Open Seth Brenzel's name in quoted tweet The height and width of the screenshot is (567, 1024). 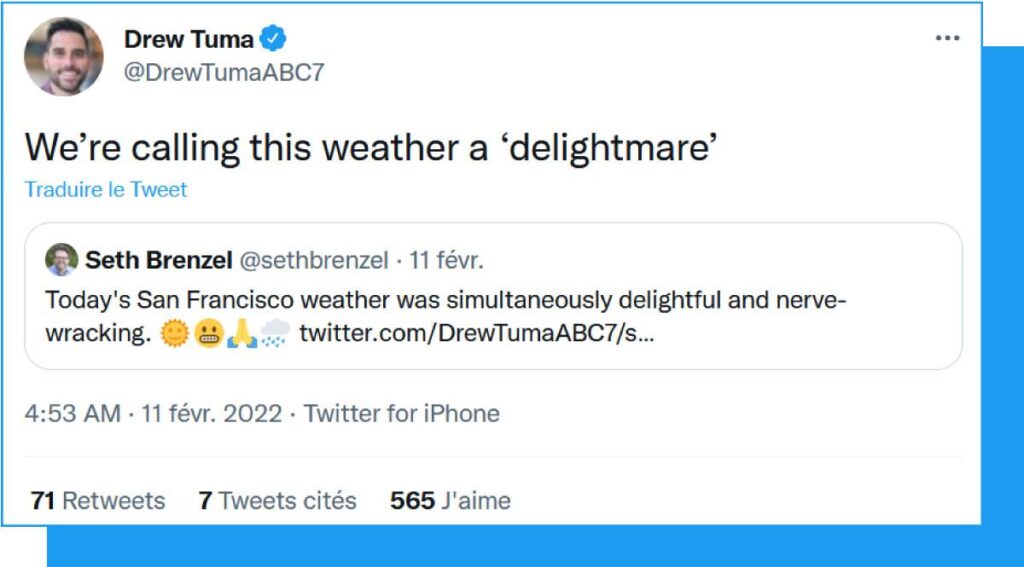coord(157,261)
